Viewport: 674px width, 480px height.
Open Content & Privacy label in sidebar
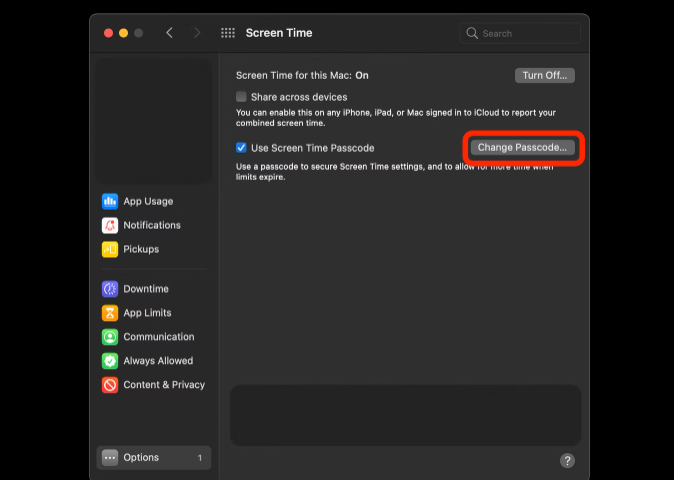[x=164, y=385]
